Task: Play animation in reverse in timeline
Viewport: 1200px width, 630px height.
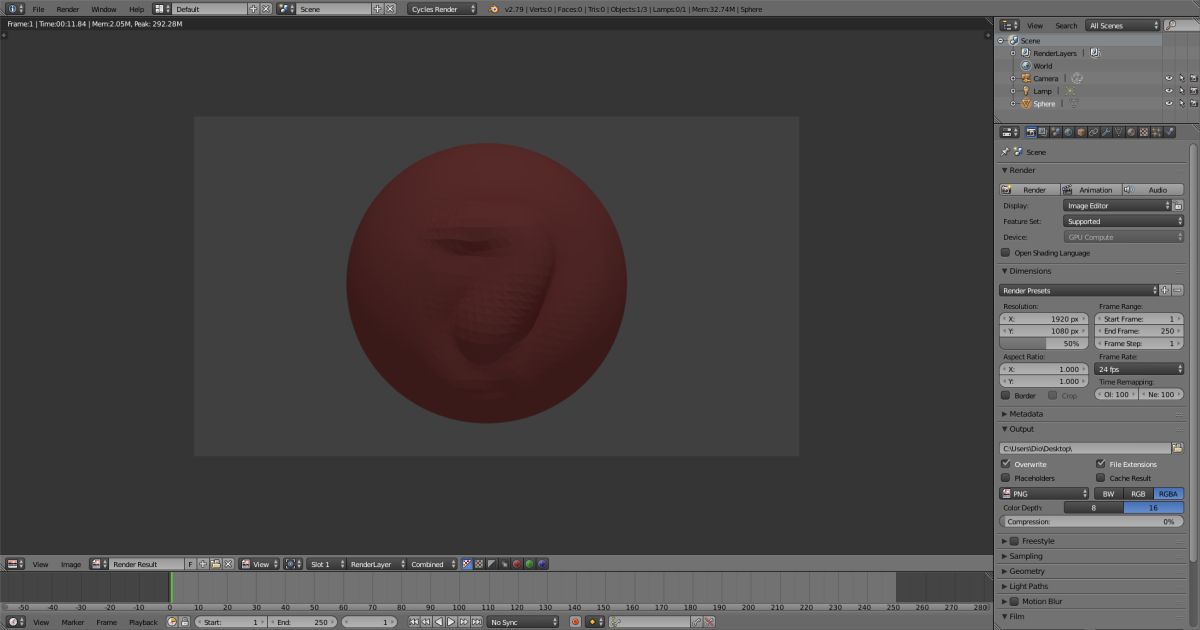Action: tap(439, 622)
